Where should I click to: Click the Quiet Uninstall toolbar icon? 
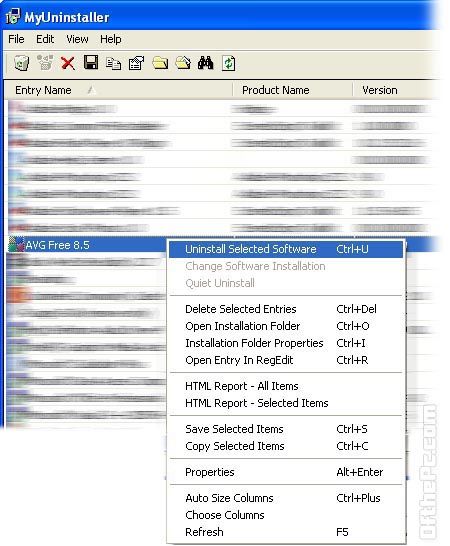coord(45,63)
